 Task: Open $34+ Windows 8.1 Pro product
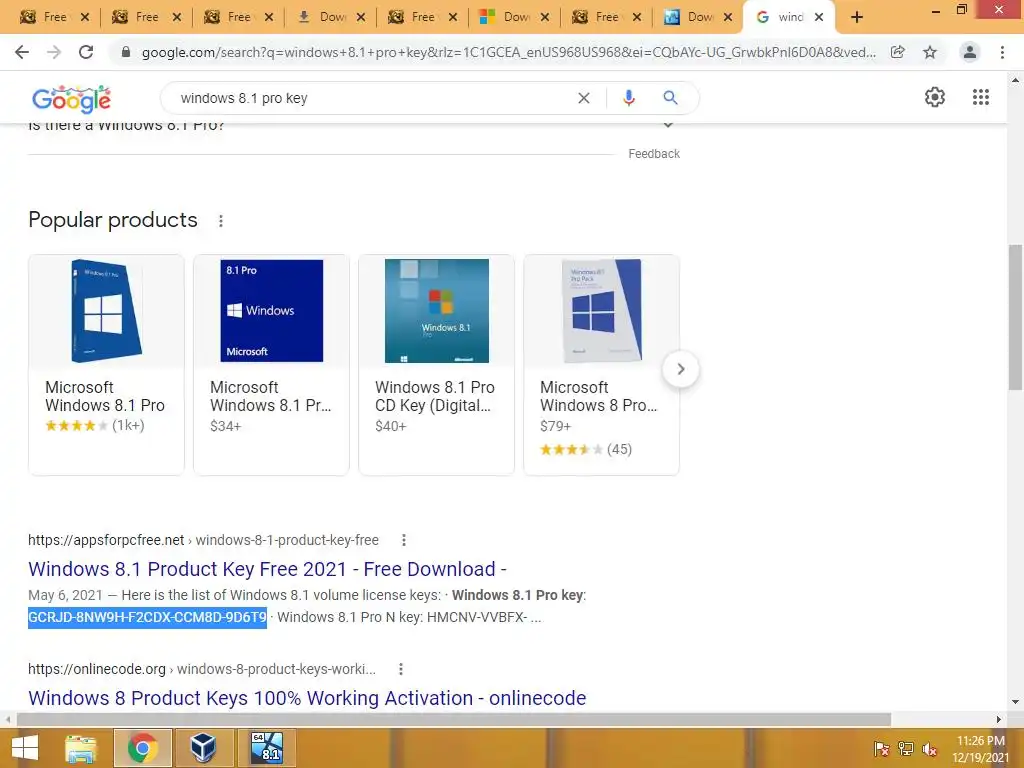click(x=271, y=364)
